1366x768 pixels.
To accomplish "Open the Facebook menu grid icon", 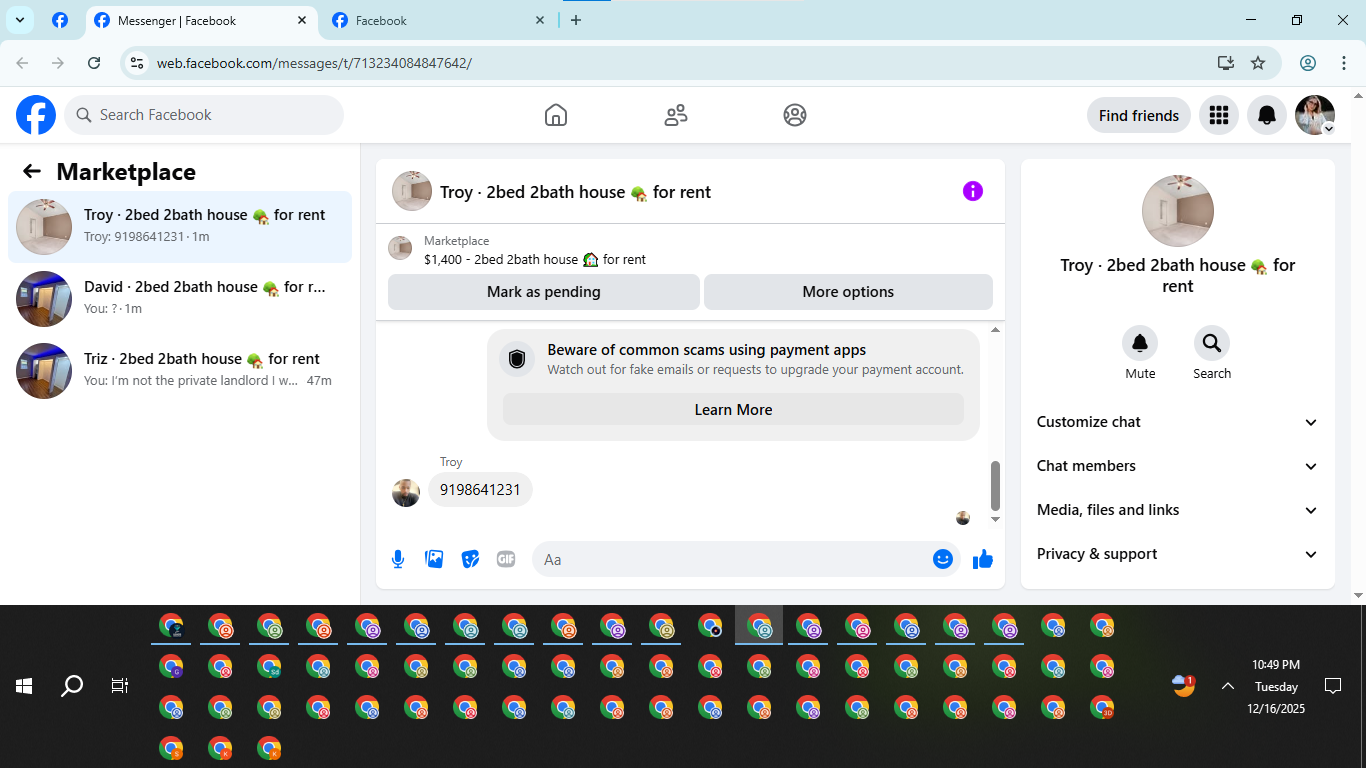I will tap(1218, 115).
